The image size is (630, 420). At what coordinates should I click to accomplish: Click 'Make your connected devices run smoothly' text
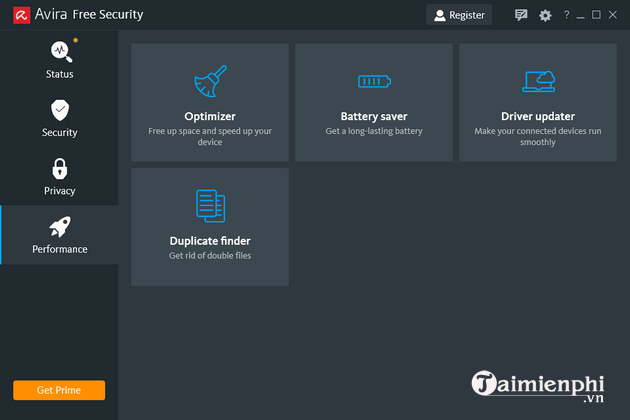point(538,136)
